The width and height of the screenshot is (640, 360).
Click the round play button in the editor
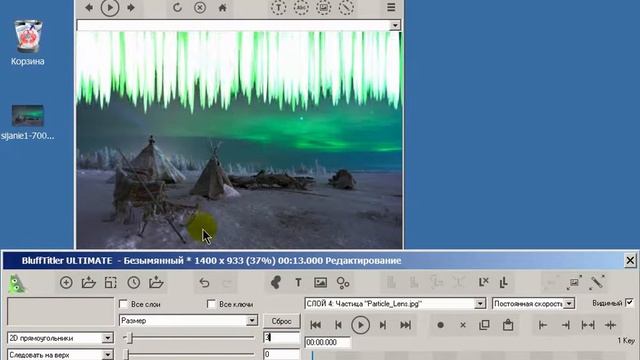pos(360,325)
